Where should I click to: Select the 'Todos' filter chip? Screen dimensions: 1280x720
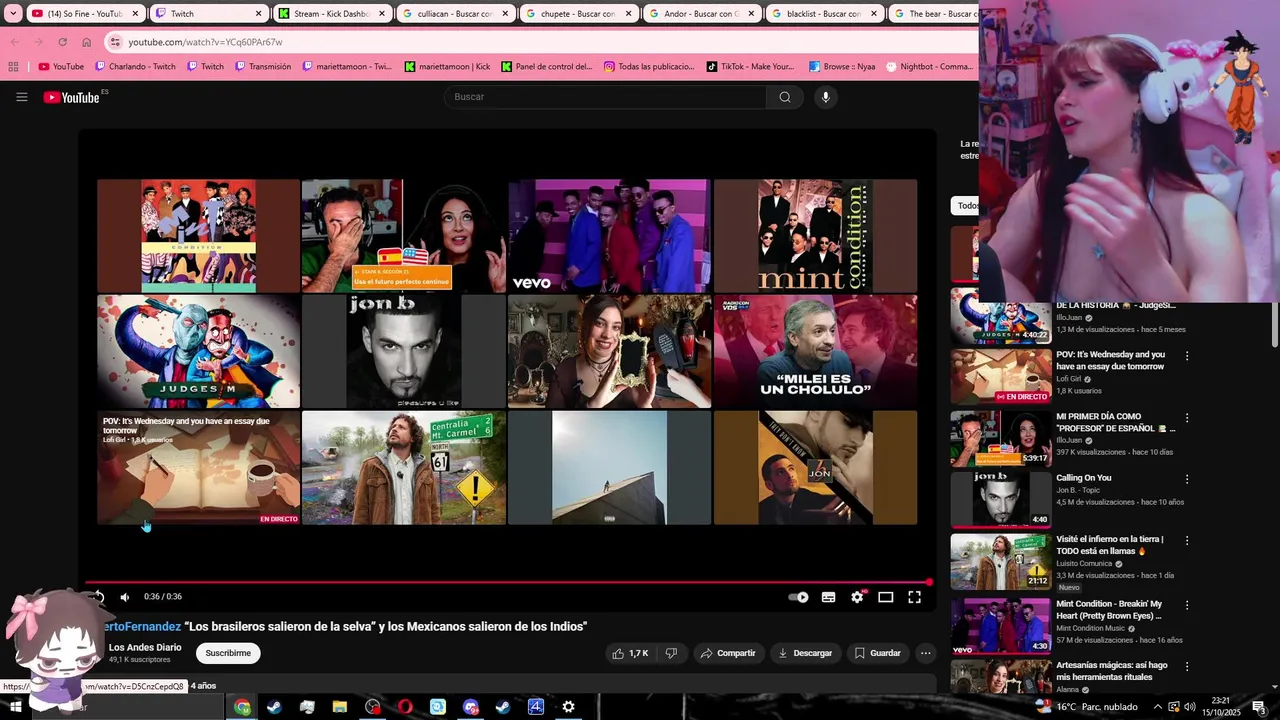pos(966,206)
